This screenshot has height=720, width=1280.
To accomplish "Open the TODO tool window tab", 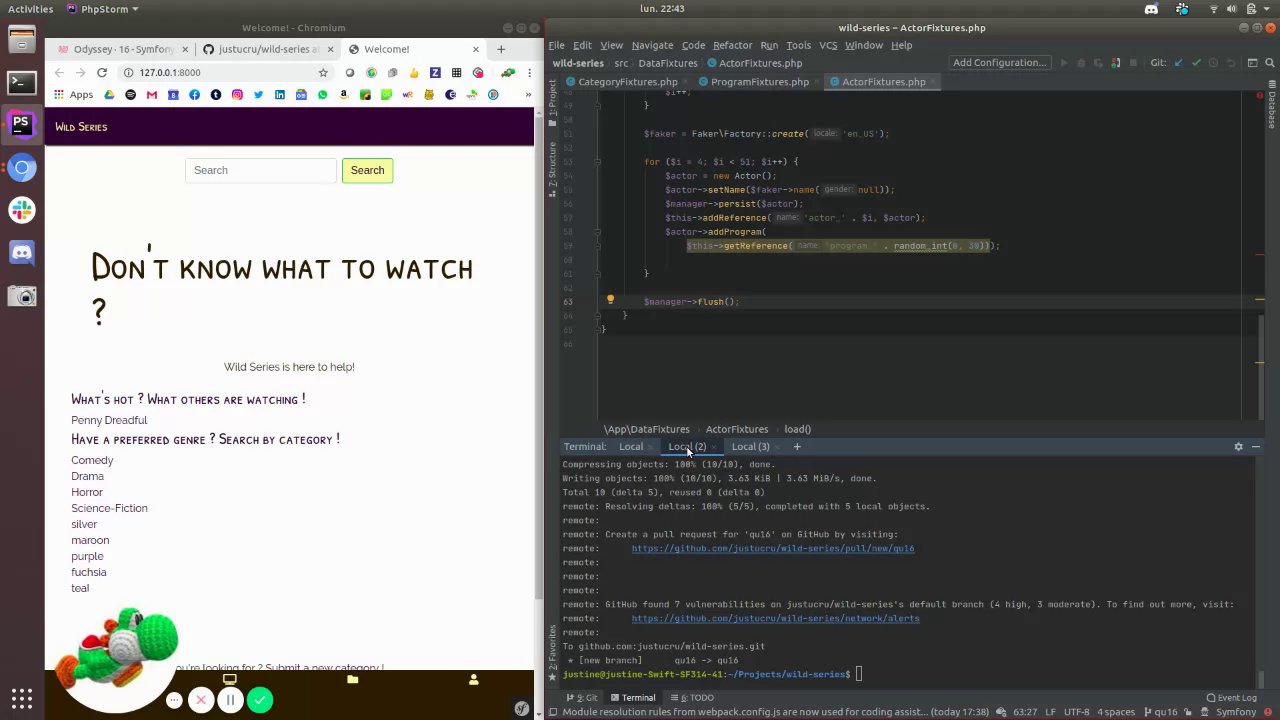I will (692, 698).
